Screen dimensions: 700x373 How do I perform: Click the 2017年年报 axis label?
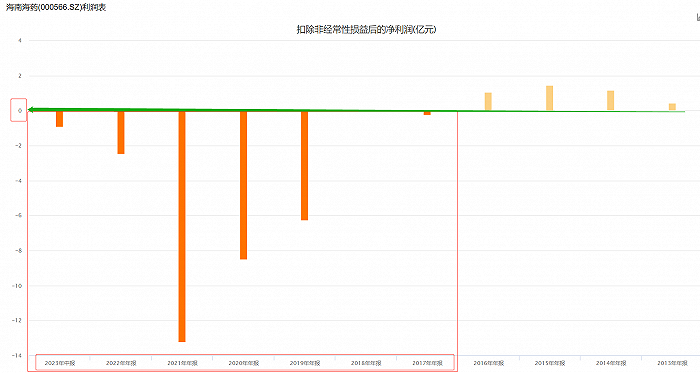coord(427,363)
